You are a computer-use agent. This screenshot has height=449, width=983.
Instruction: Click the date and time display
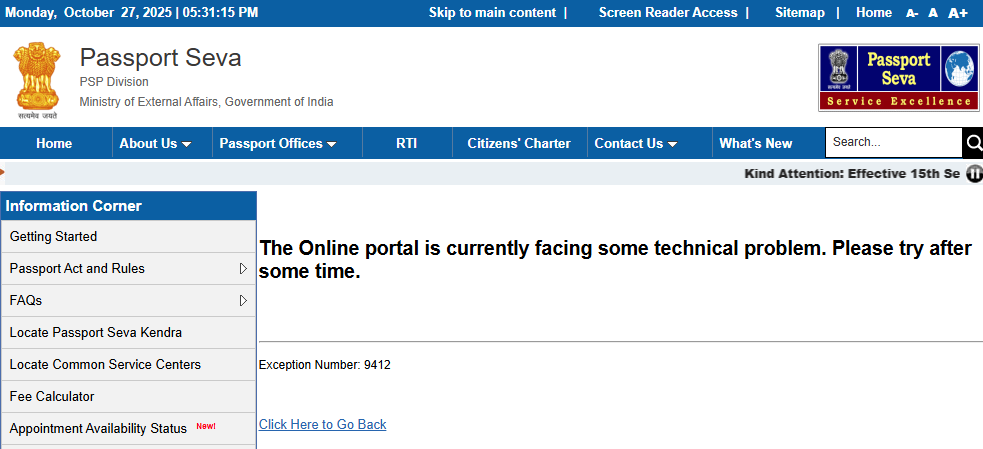(131, 13)
